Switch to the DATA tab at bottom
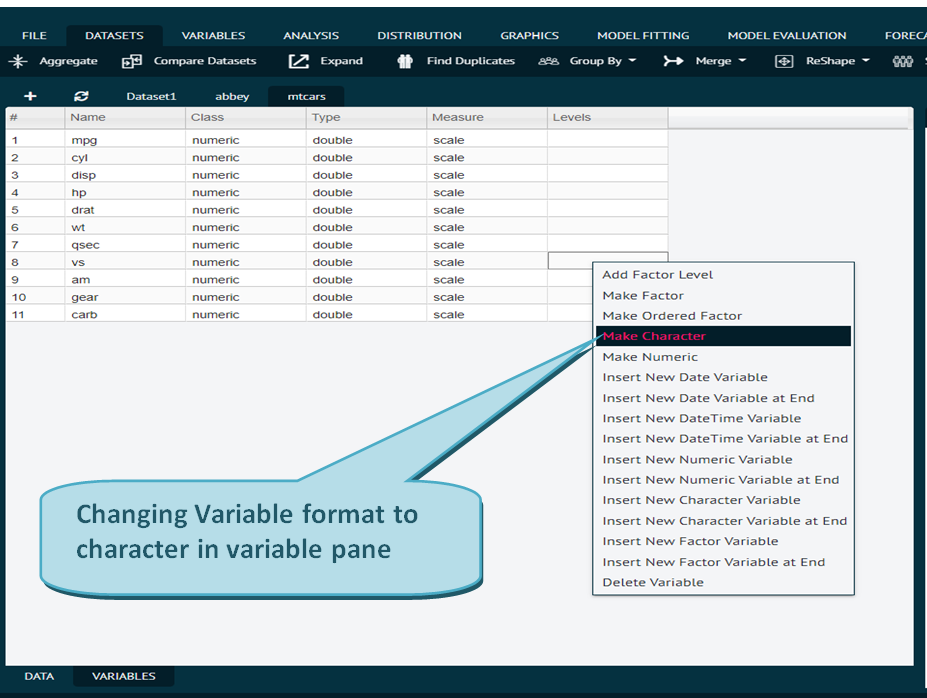The image size is (927, 698). [38, 676]
